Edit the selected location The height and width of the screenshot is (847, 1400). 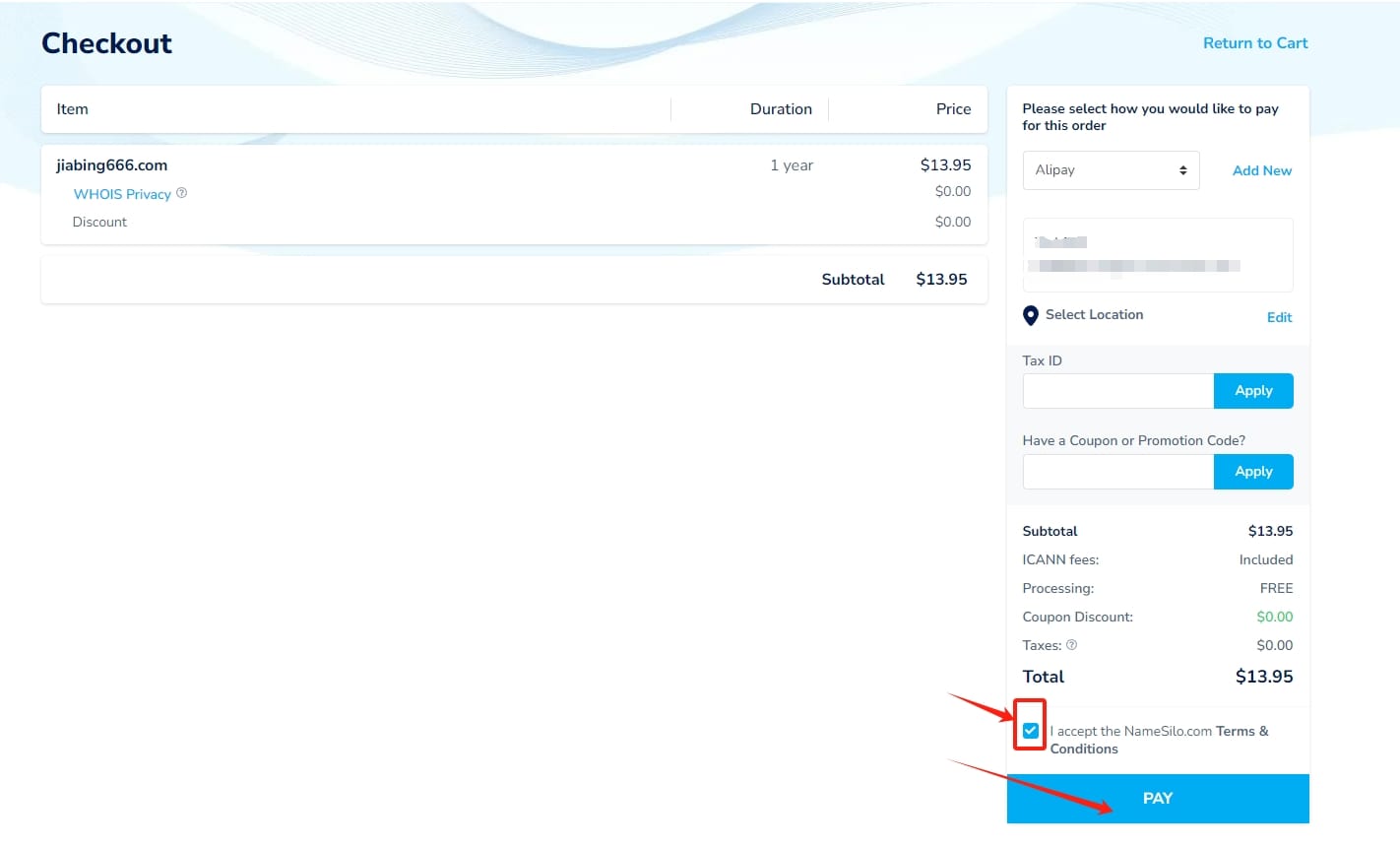pyautogui.click(x=1279, y=317)
